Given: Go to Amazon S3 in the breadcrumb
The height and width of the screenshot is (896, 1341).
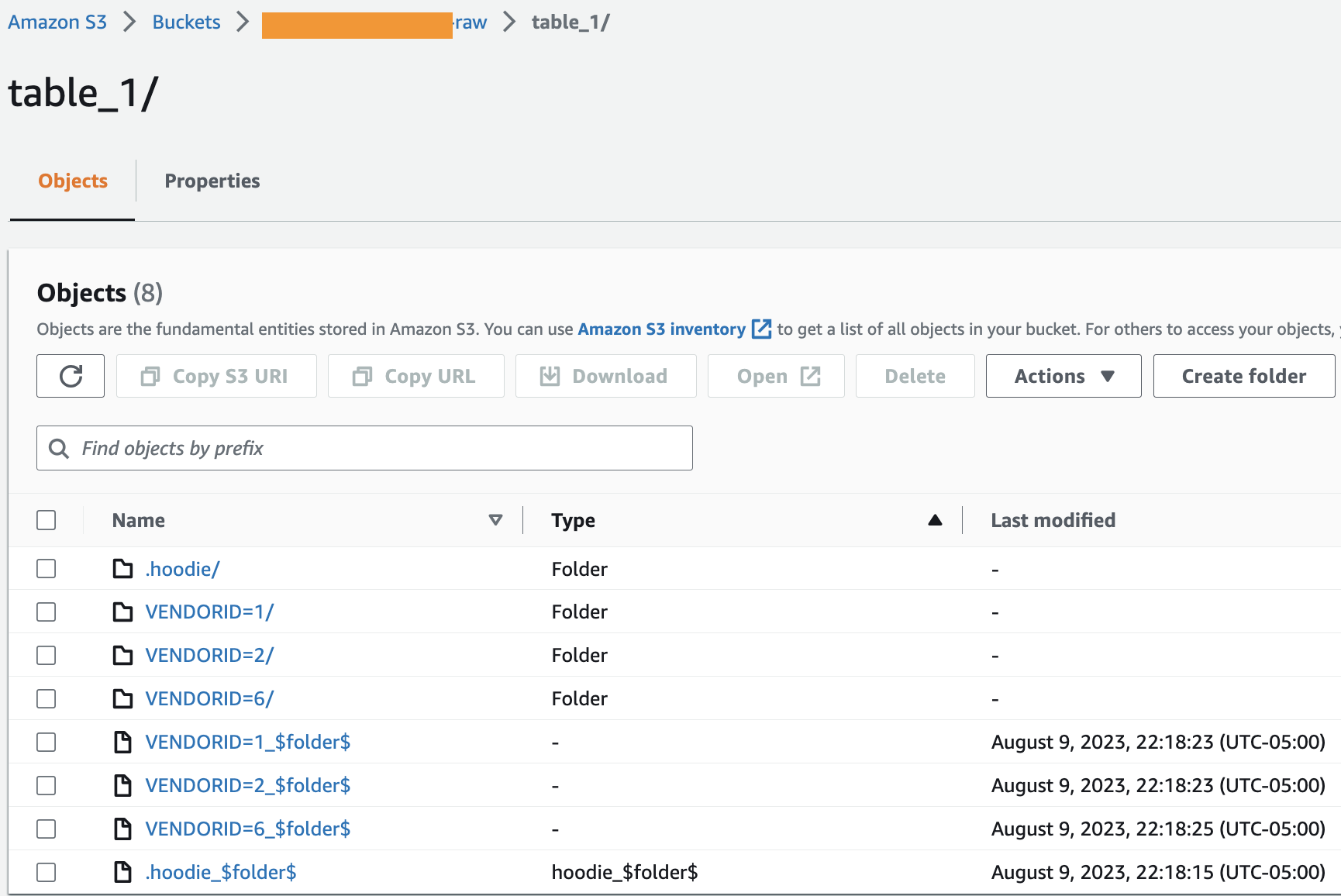Looking at the screenshot, I should 57,22.
